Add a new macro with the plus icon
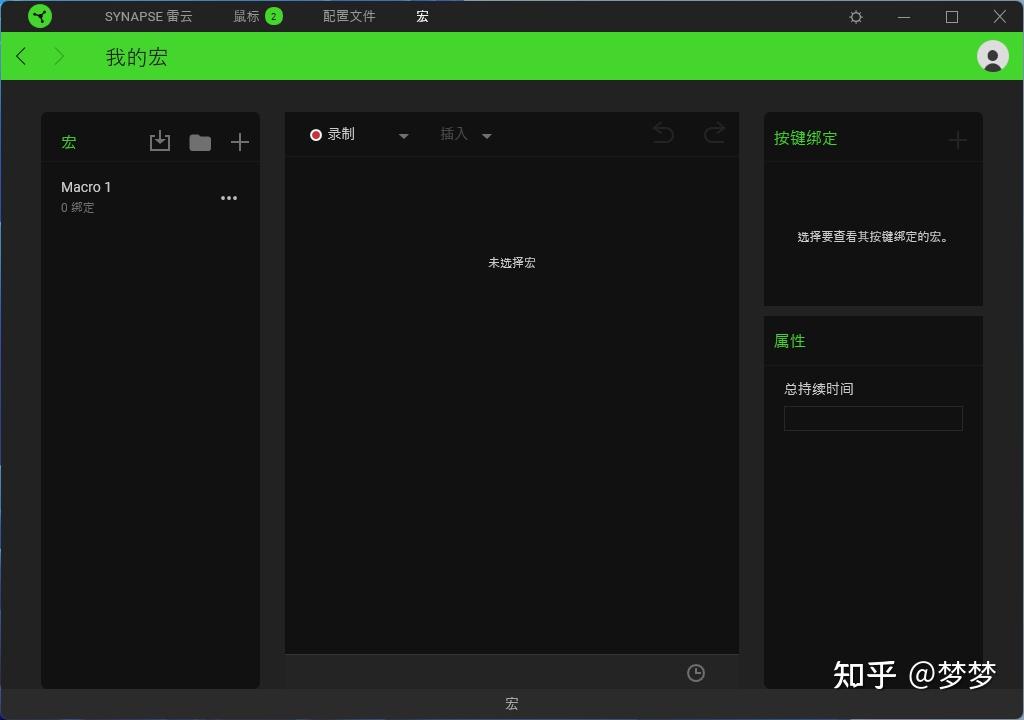Screen dimensions: 1024x720 (240, 141)
